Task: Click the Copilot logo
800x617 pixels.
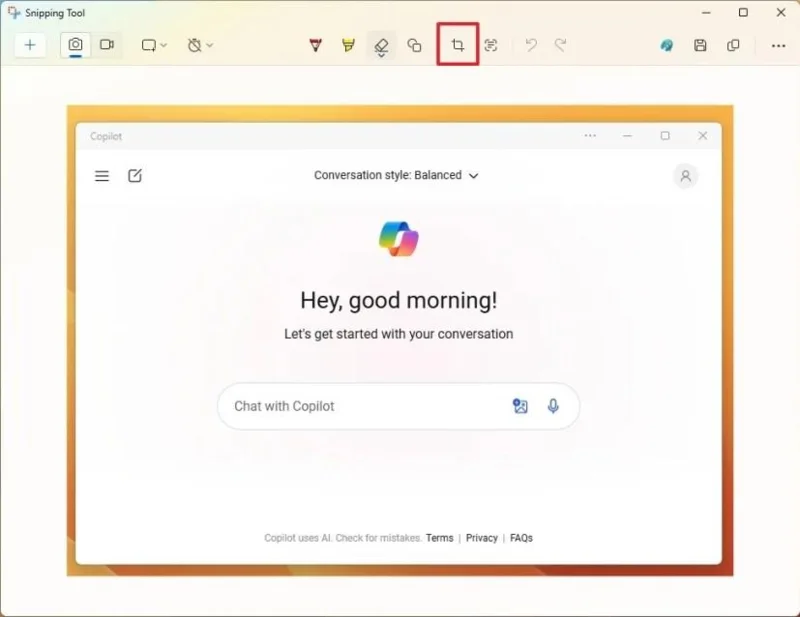Action: click(399, 239)
